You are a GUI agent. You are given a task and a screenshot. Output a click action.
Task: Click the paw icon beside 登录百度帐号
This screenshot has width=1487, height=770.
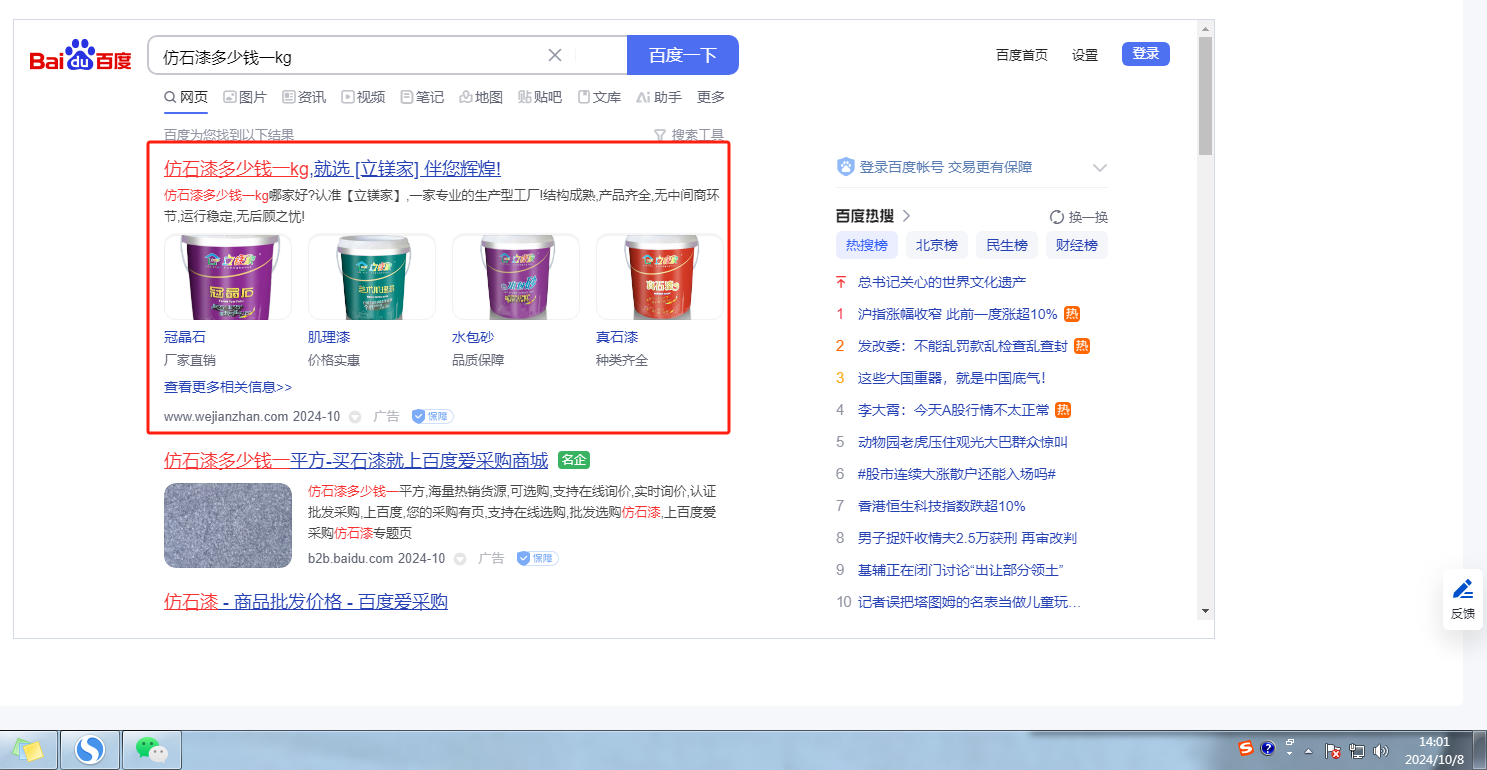845,167
